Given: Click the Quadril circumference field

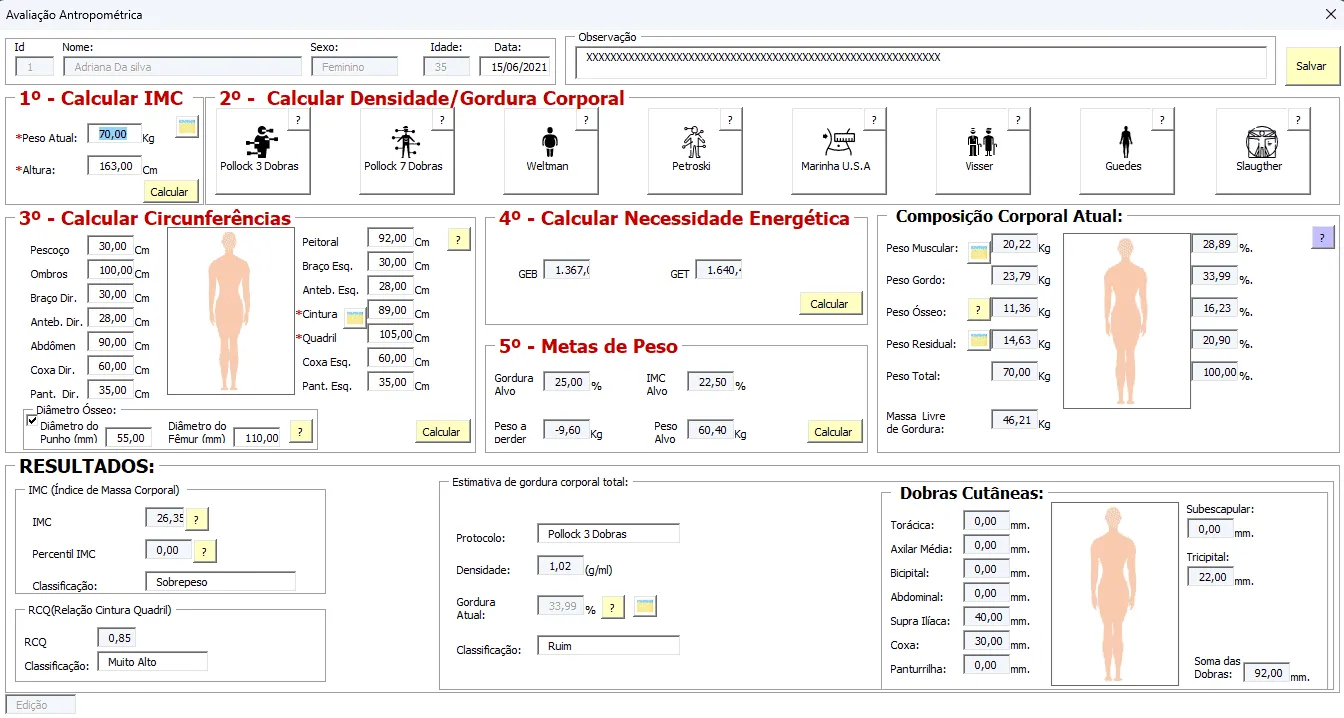Looking at the screenshot, I should (390, 334).
